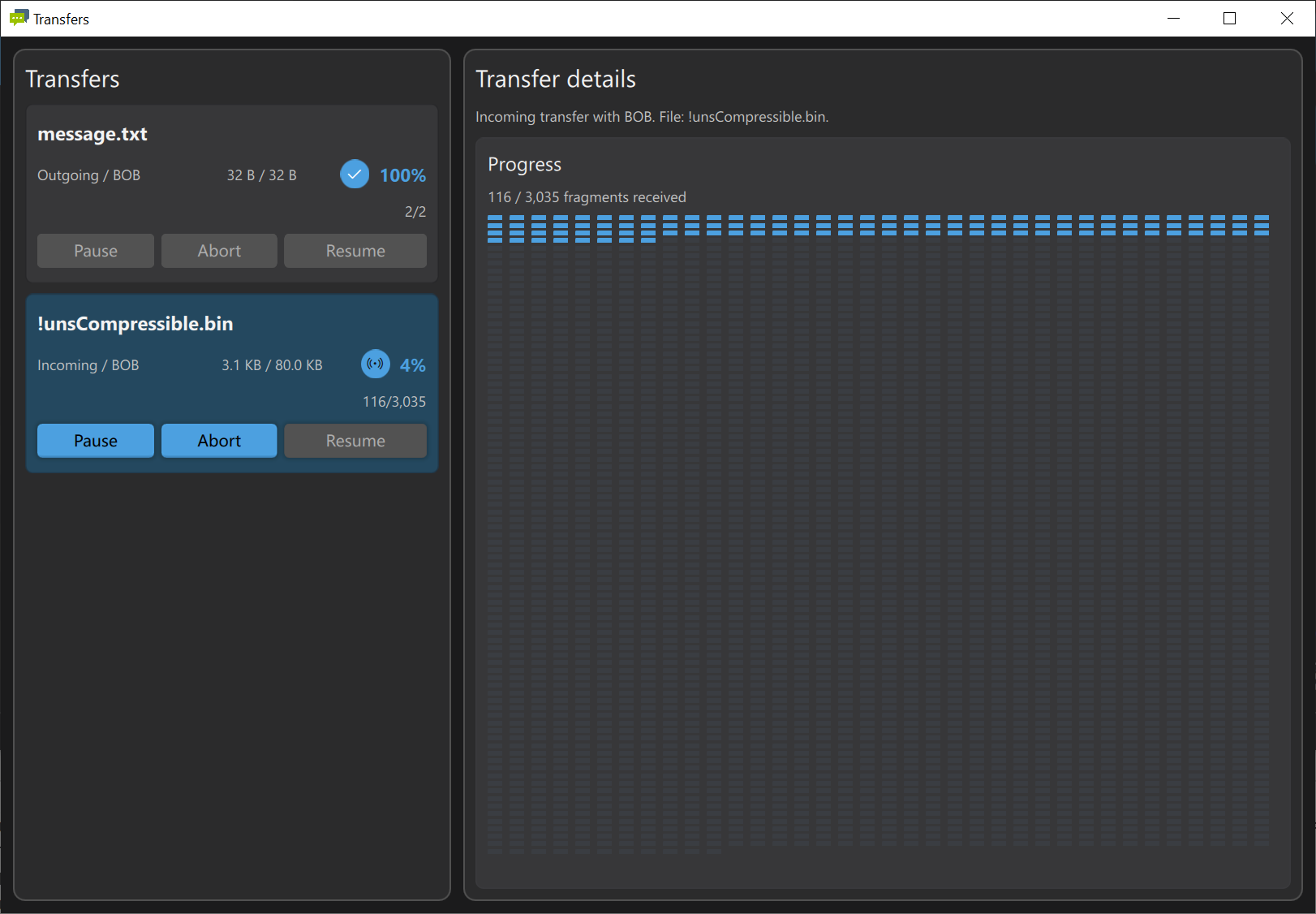
Task: Maximize the Transfers window
Action: pyautogui.click(x=1229, y=19)
